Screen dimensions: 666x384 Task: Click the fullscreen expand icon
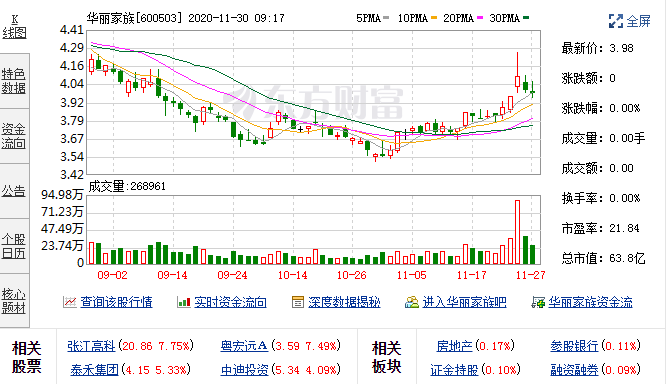tap(615, 21)
